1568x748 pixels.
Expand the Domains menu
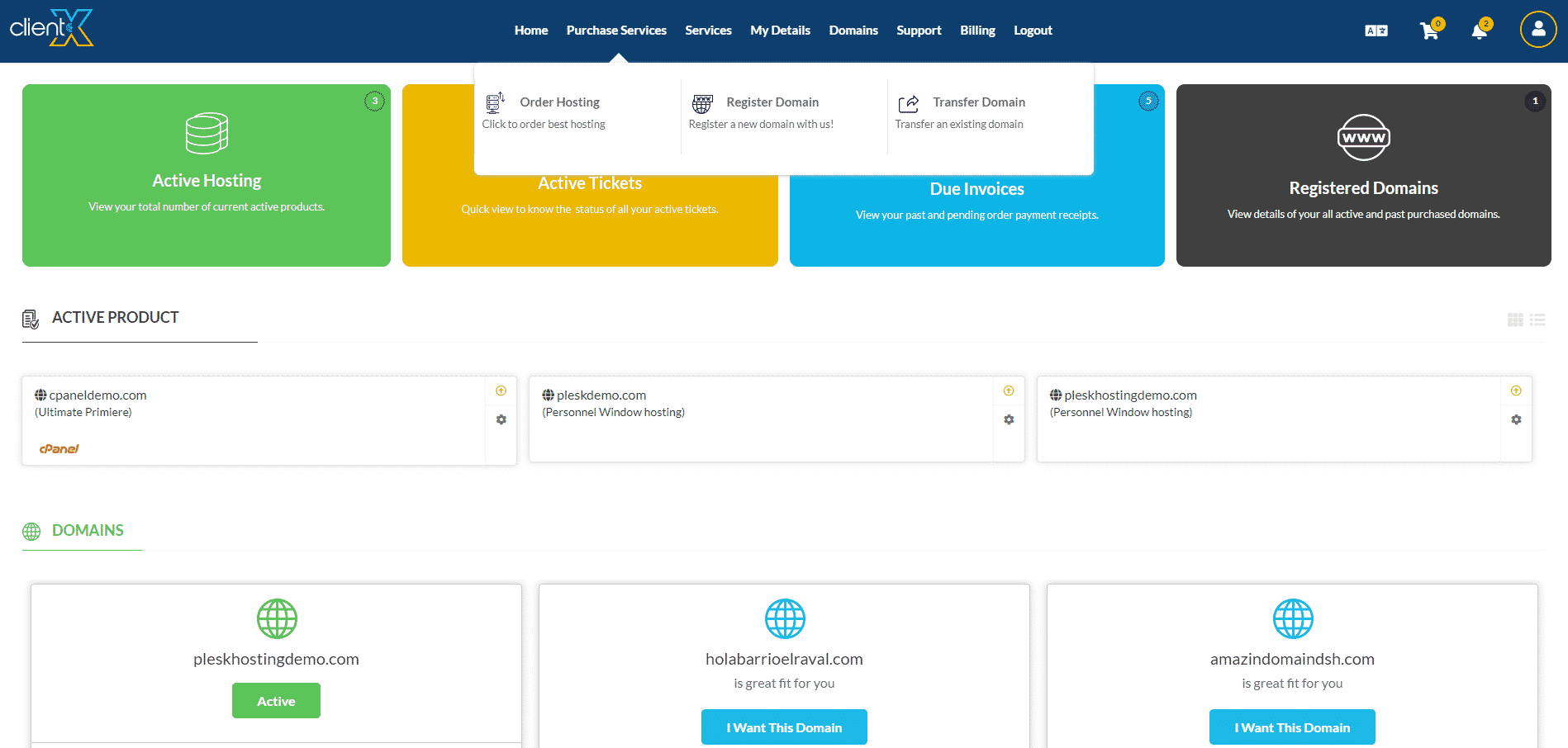pyautogui.click(x=853, y=31)
